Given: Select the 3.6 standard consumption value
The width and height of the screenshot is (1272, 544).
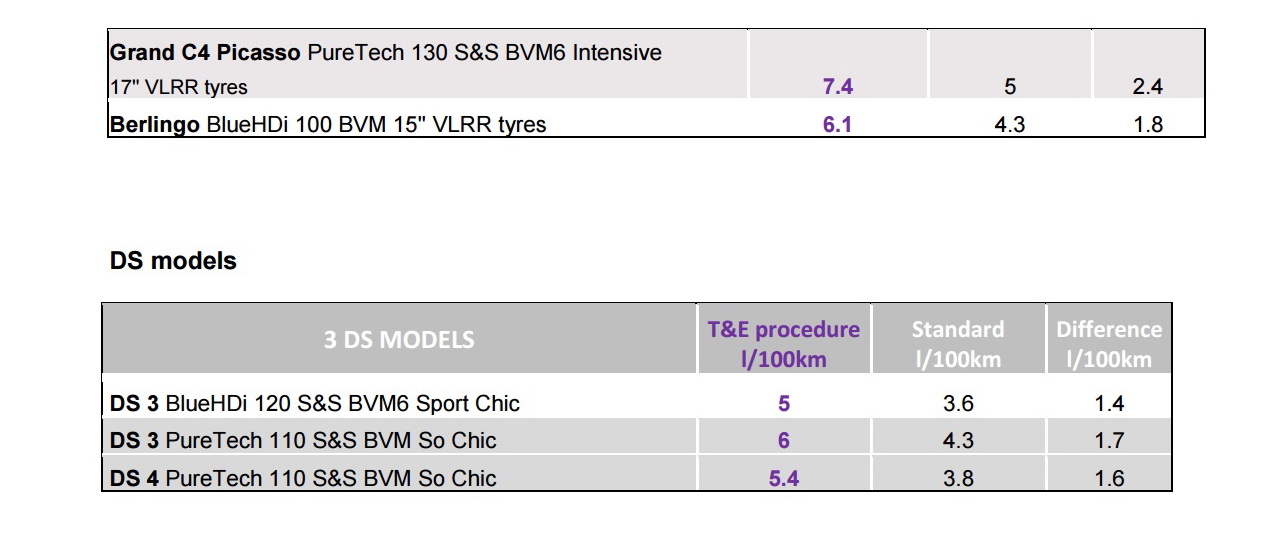Looking at the screenshot, I should pos(957,403).
